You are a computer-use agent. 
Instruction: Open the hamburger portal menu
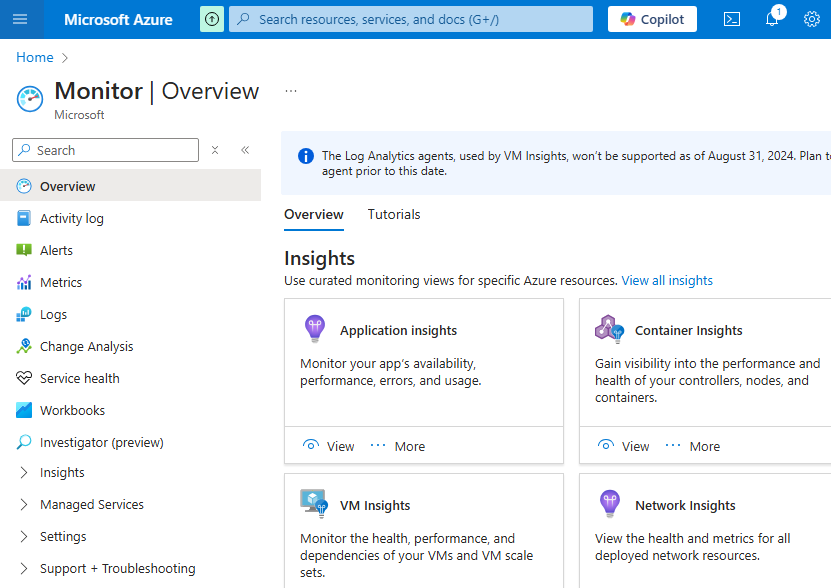click(x=20, y=19)
